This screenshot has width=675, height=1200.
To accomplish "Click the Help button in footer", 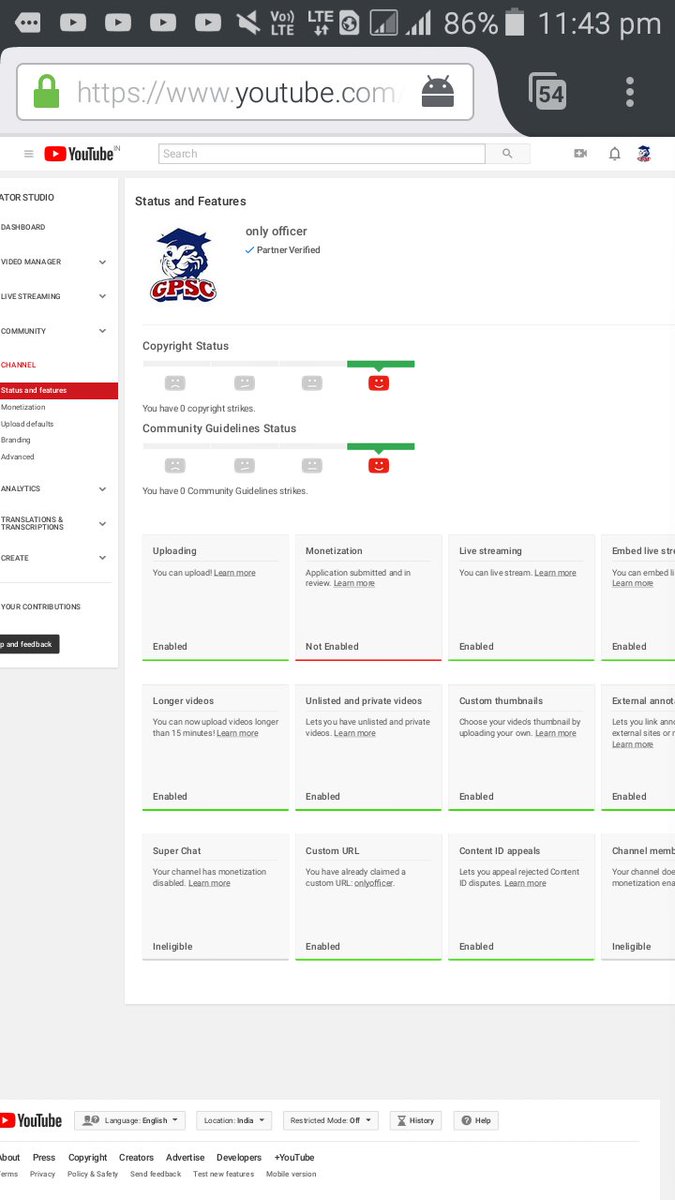I will coord(476,1121).
